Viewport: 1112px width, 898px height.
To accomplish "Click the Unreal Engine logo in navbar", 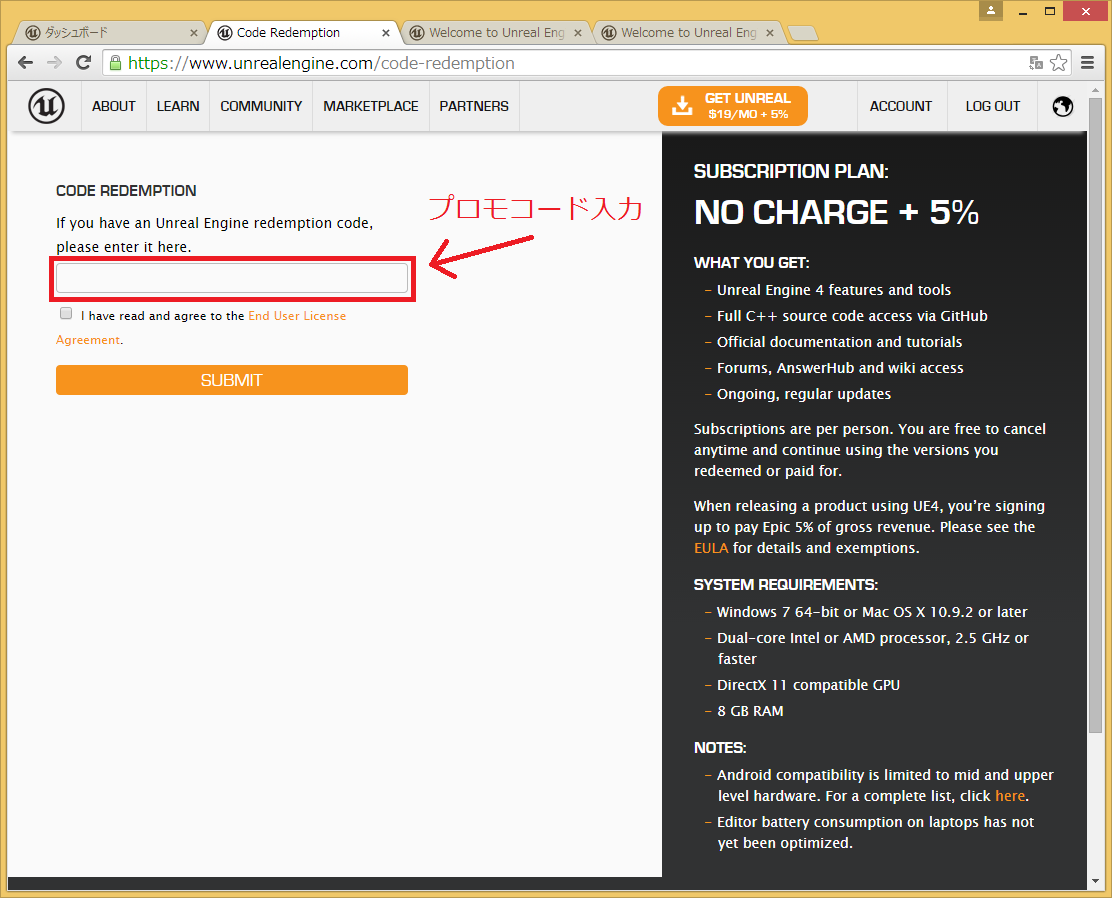I will (46, 106).
